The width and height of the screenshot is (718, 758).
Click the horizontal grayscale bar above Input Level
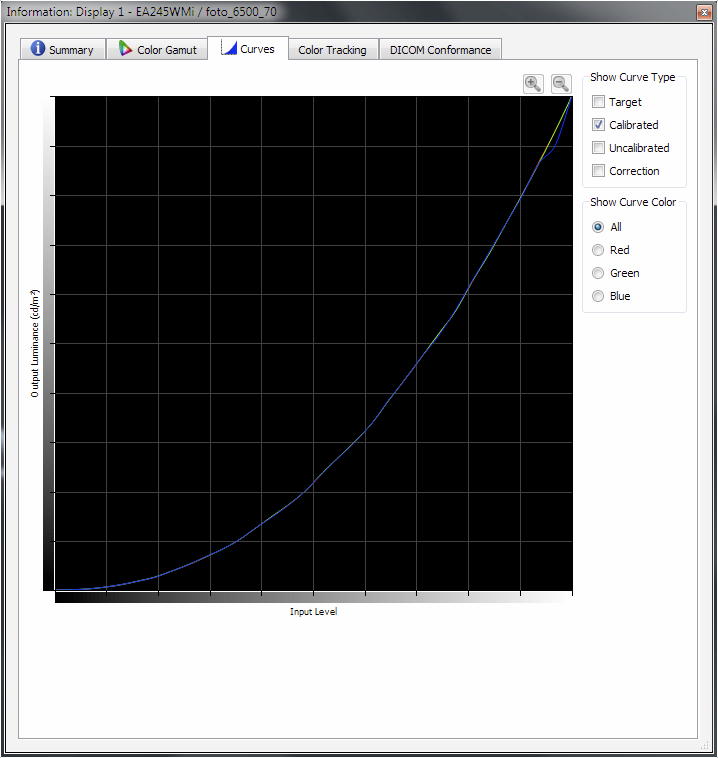313,597
